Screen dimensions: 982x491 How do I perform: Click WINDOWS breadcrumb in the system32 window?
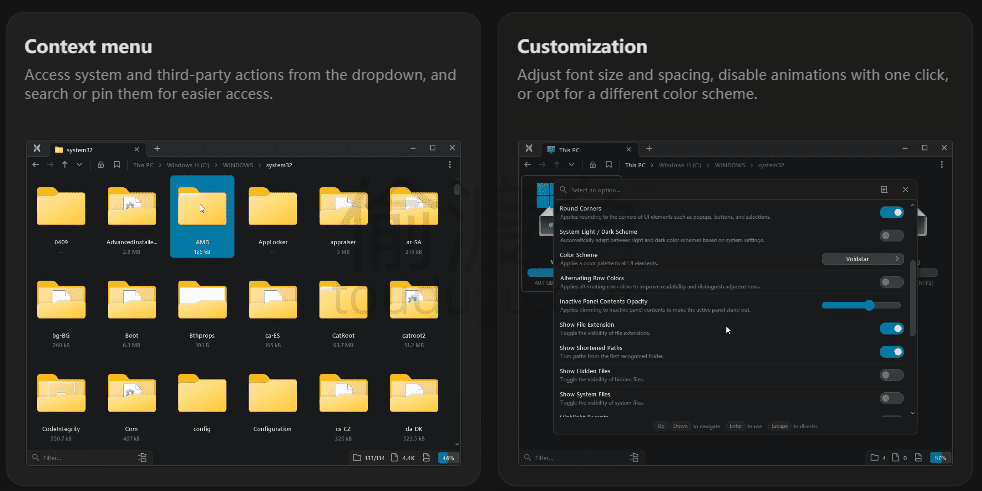coord(238,165)
